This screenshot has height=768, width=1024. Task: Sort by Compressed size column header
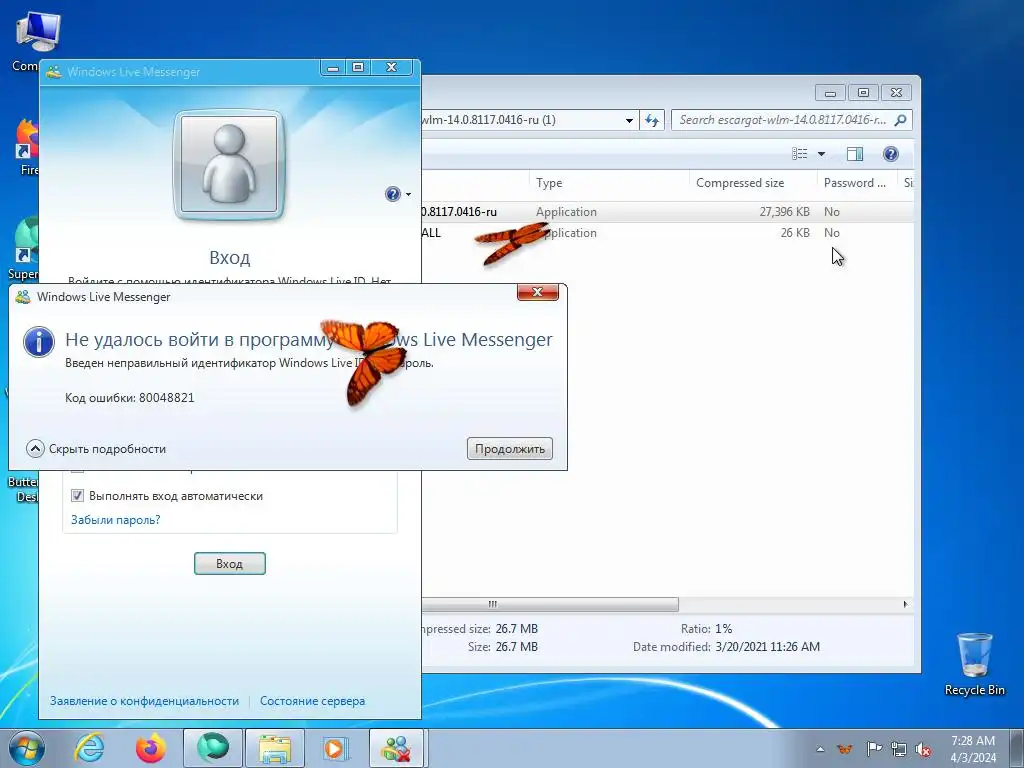pos(753,183)
